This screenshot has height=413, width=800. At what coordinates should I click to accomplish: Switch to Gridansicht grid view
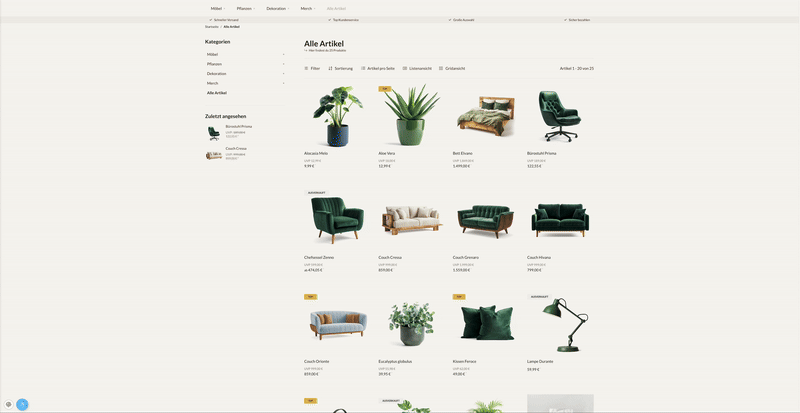(452, 68)
